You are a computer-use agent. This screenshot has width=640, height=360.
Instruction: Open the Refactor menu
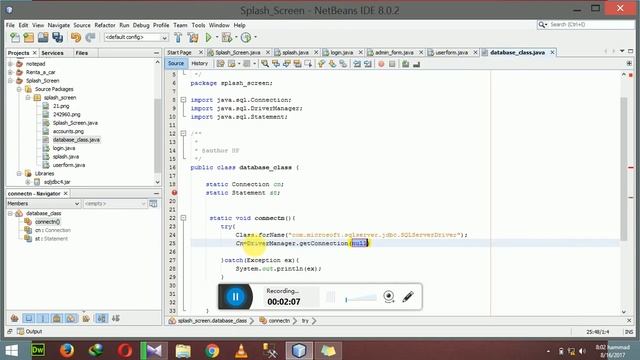[x=105, y=25]
